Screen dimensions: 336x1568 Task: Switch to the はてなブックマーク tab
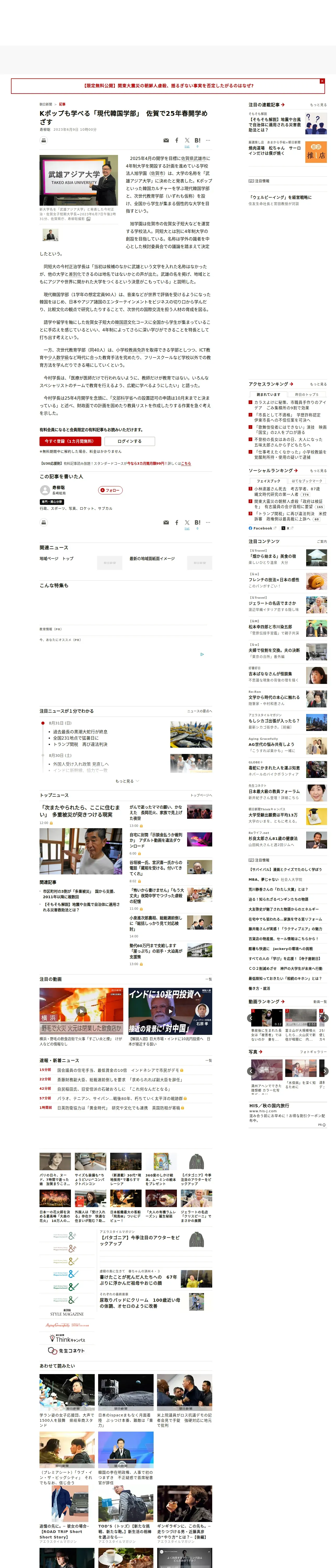coord(307,481)
